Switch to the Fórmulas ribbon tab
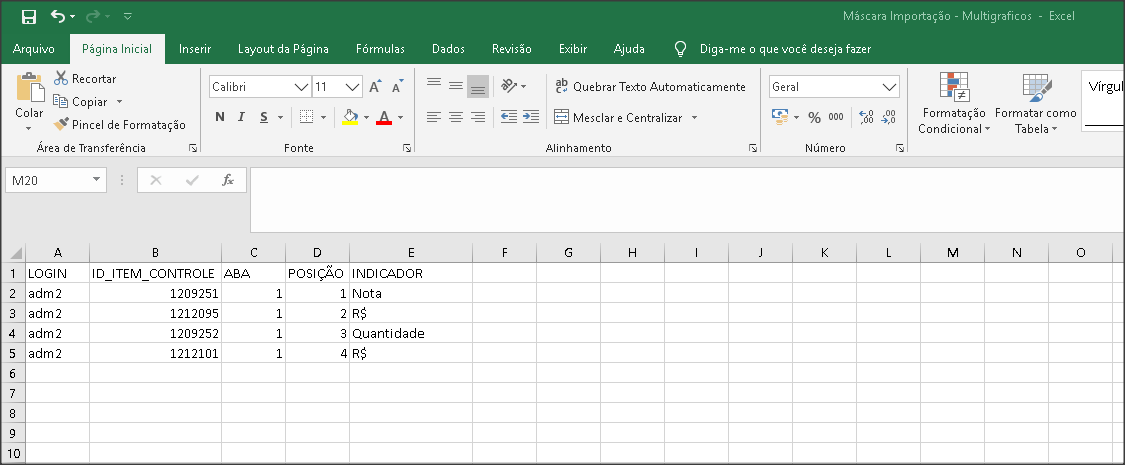The height and width of the screenshot is (465, 1125). [380, 49]
